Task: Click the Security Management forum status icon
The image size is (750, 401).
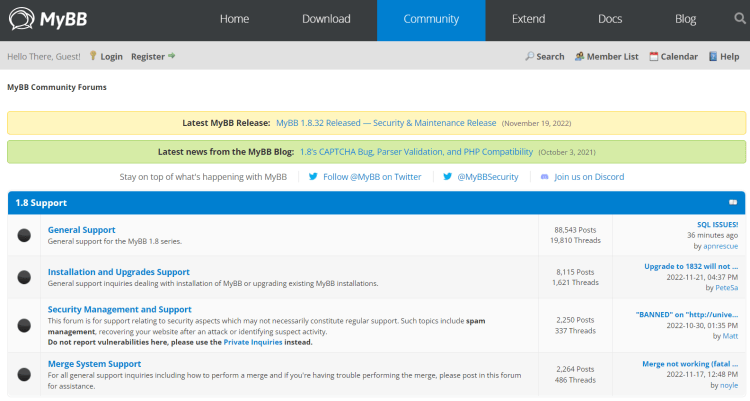Action: (x=24, y=325)
